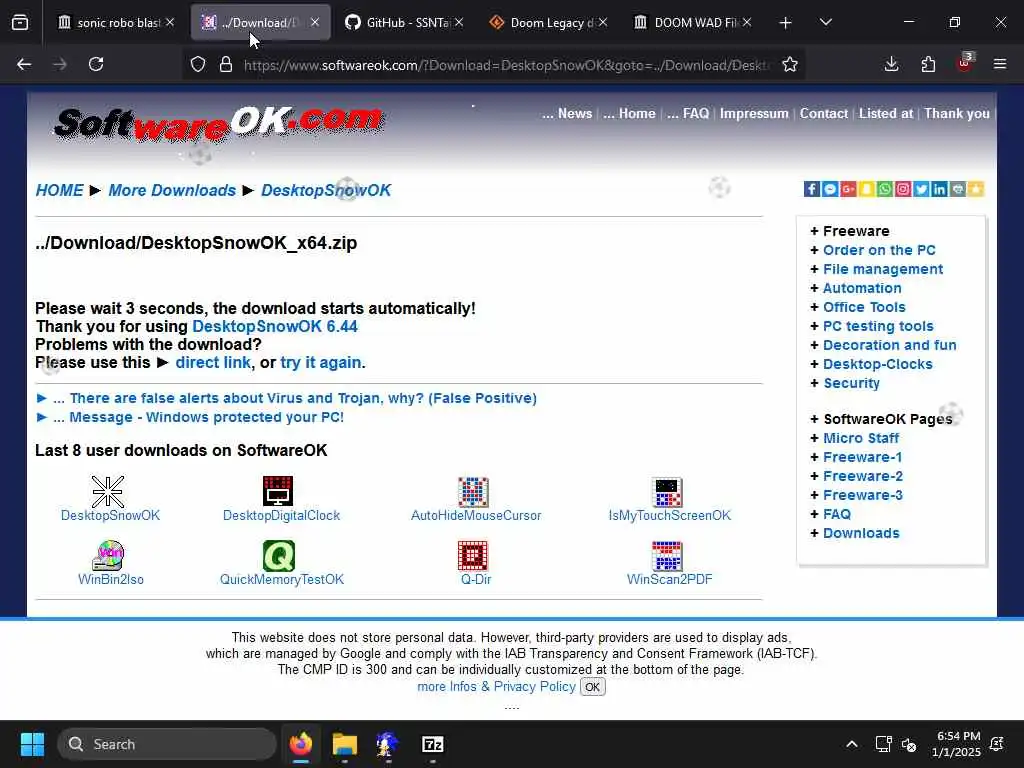Open File Explorer from the taskbar

click(x=344, y=744)
